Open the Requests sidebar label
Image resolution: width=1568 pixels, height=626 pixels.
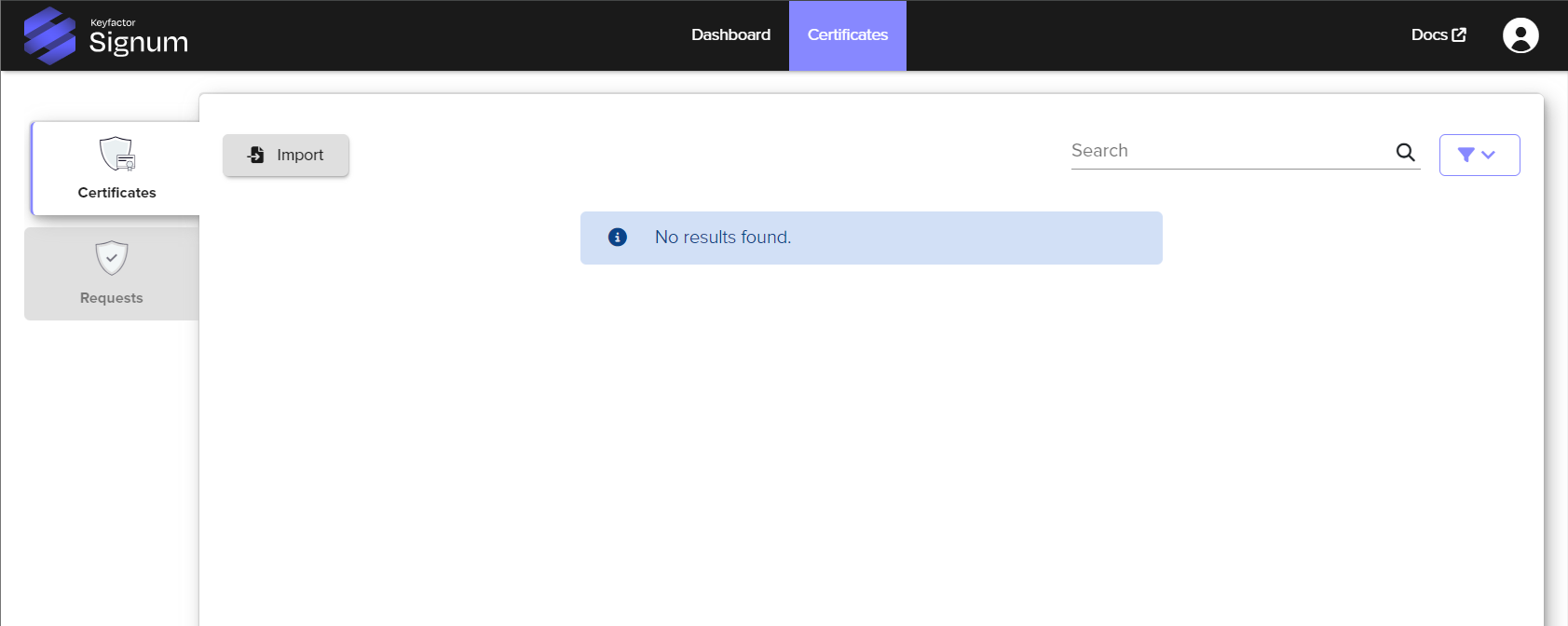click(x=112, y=298)
